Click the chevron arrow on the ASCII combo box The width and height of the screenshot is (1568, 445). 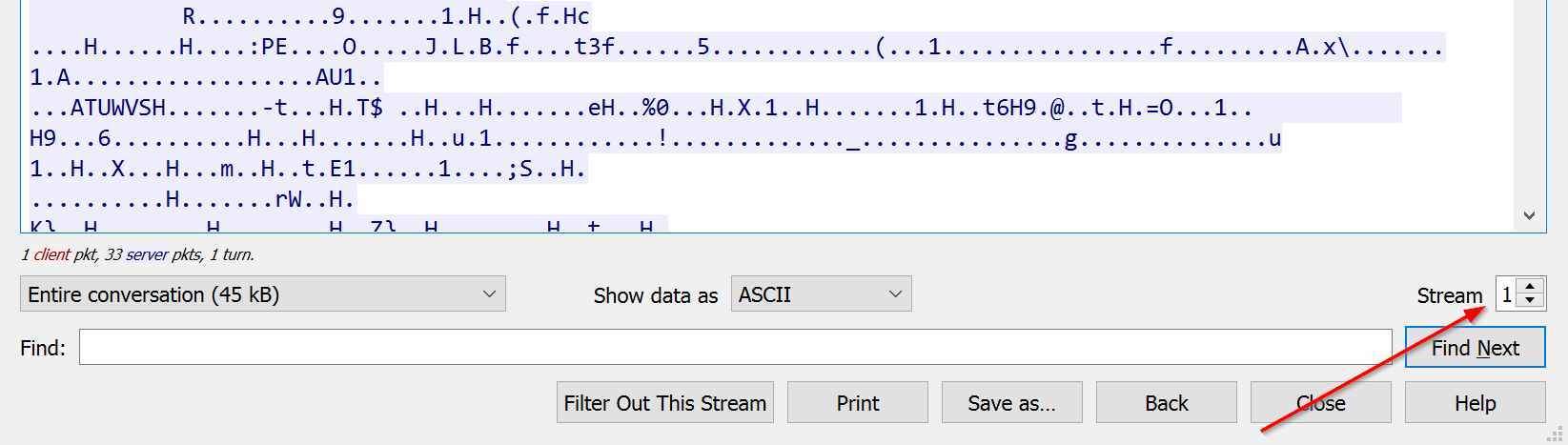pyautogui.click(x=895, y=294)
